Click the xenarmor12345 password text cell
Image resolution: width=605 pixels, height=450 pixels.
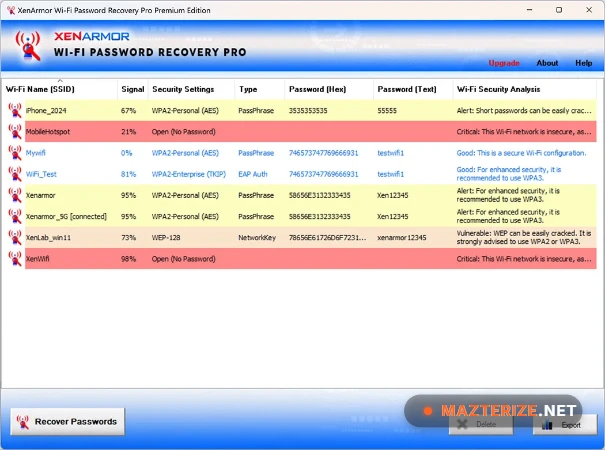[x=402, y=238]
